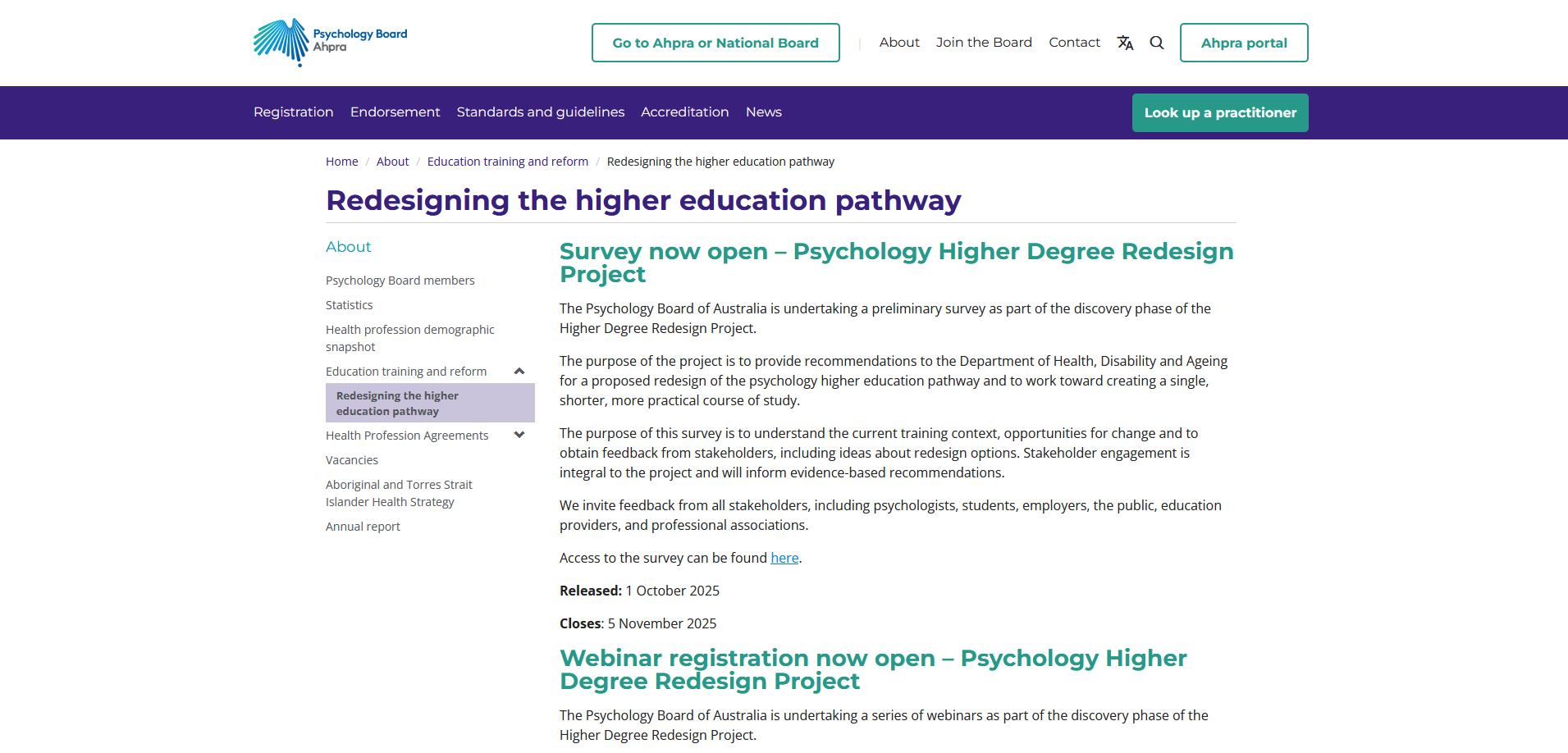Open the language translation icon
The image size is (1568, 753).
[x=1125, y=43]
